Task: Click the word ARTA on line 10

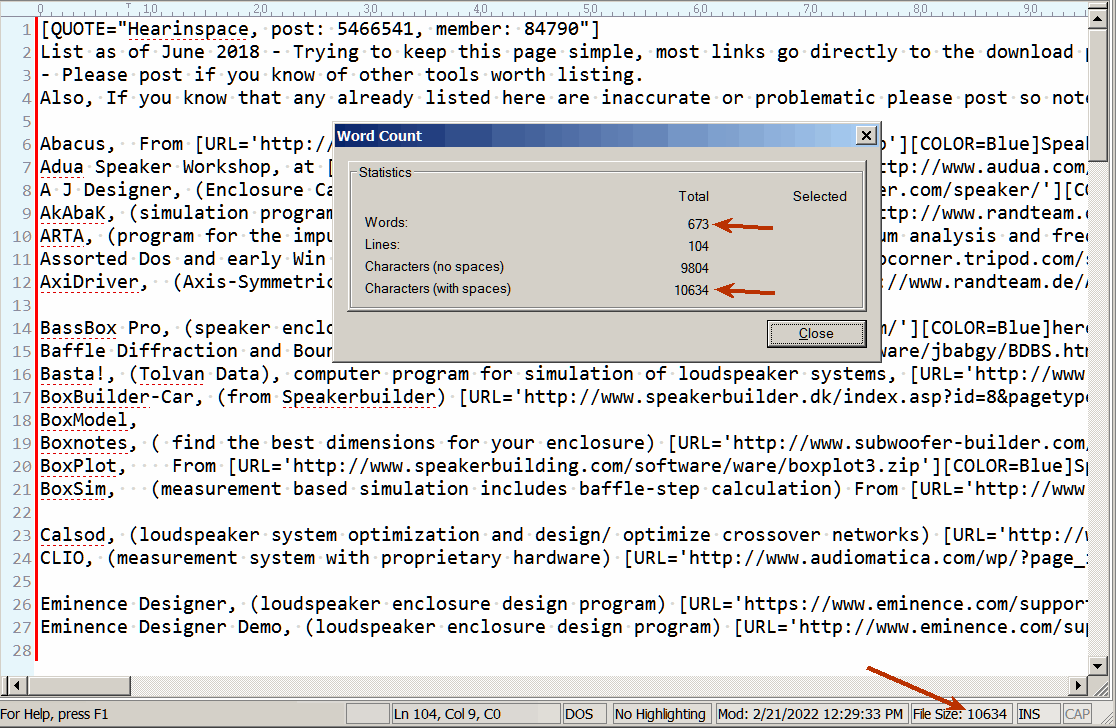Action: 62,236
